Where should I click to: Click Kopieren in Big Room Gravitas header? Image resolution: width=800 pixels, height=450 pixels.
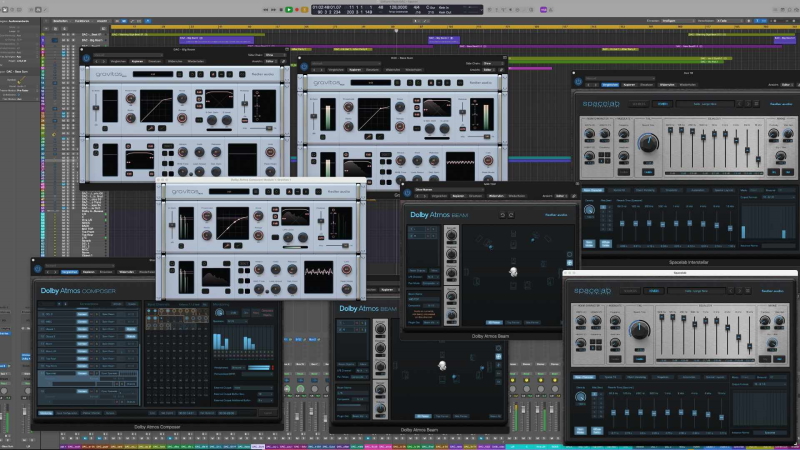click(x=137, y=61)
